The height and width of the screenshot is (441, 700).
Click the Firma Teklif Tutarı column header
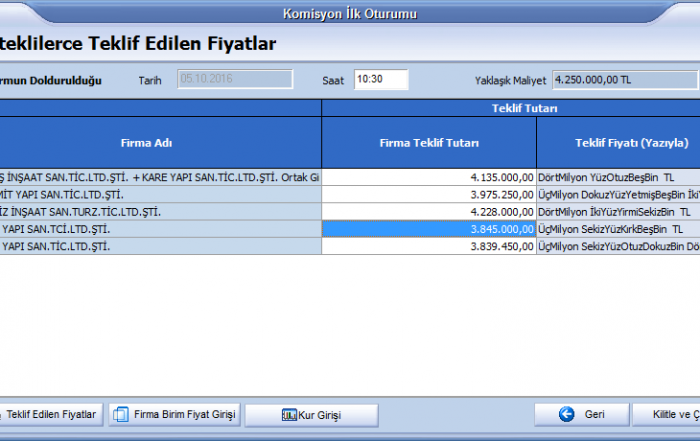click(x=429, y=143)
